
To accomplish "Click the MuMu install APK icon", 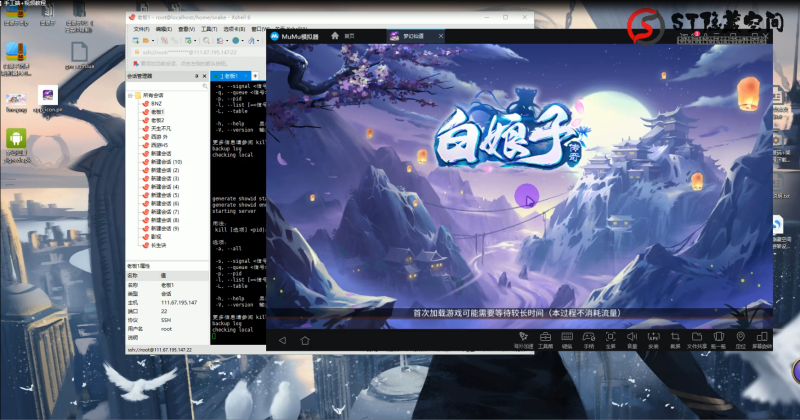I will click(653, 339).
